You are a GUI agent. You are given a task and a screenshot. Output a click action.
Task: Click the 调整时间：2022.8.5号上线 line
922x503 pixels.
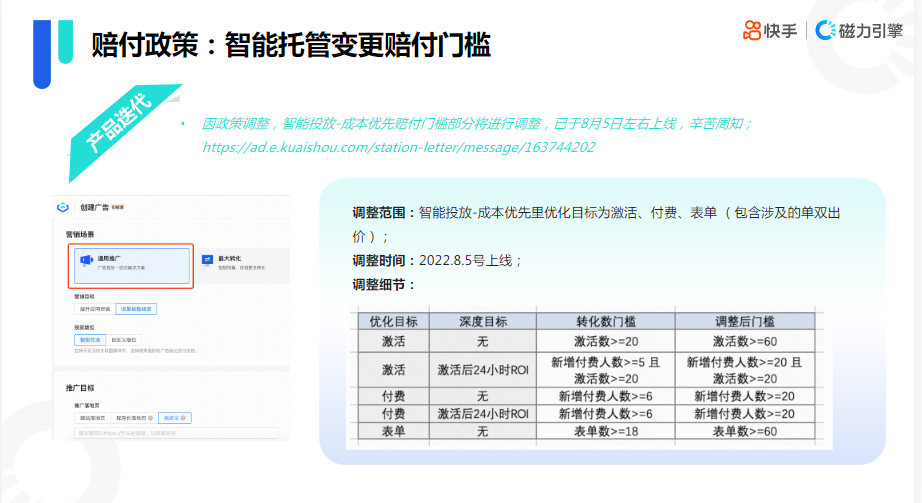tap(437, 261)
